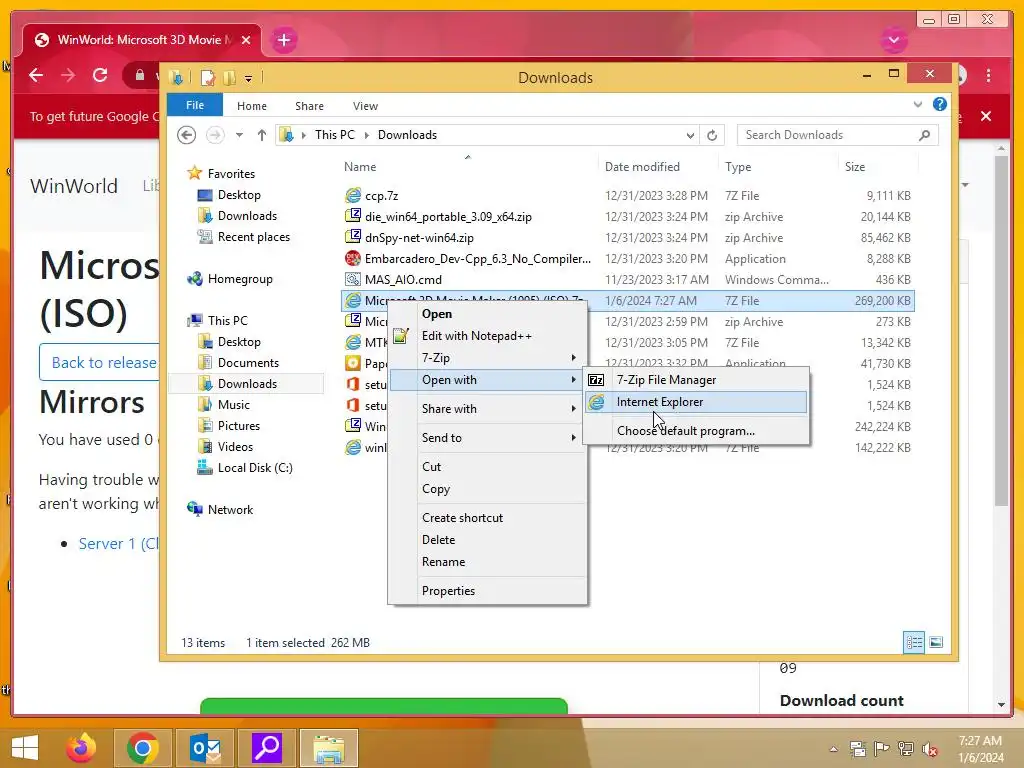Open Explorer help question mark icon
Screen dimensions: 1024x768
(x=940, y=104)
